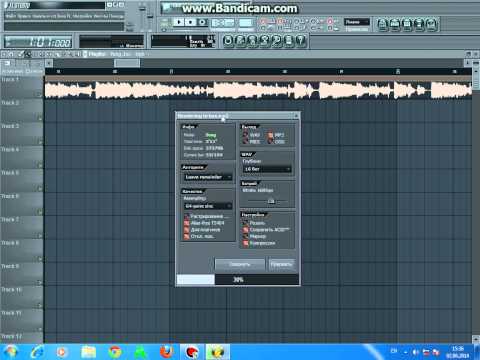The height and width of the screenshot is (360, 480).
Task: Move the playlist horizontal scrollbar handle
Action: click(127, 63)
